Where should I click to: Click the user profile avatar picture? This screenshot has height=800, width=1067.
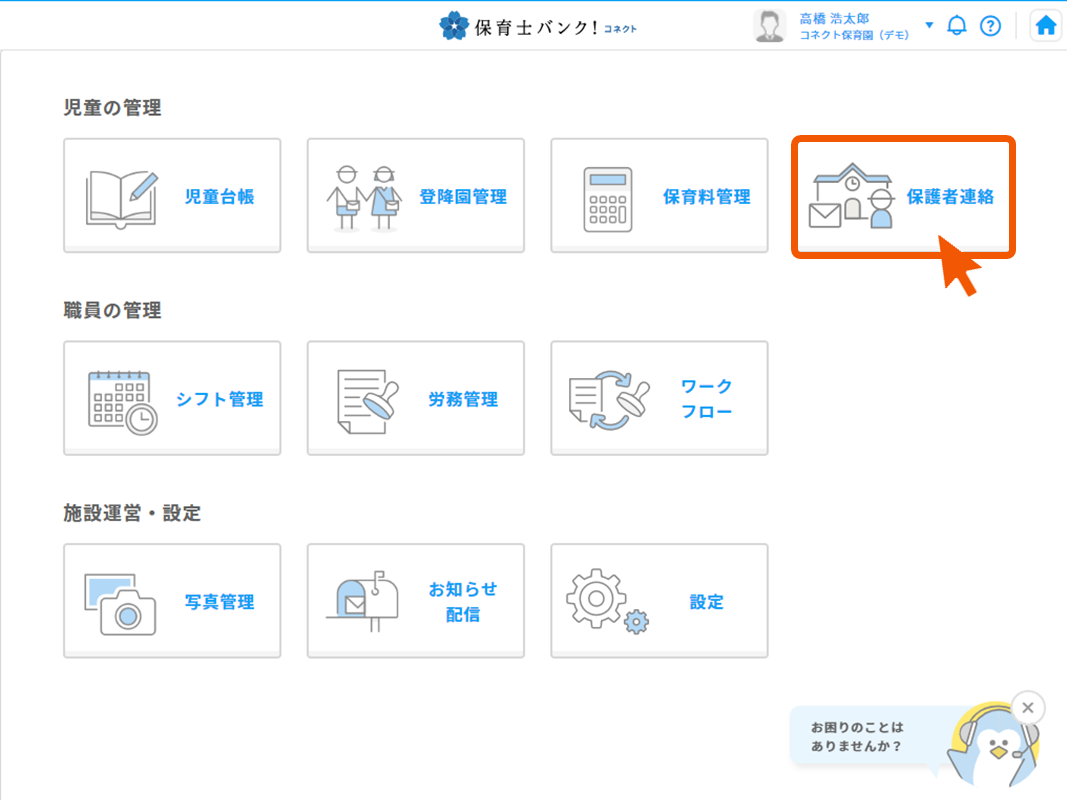[769, 26]
